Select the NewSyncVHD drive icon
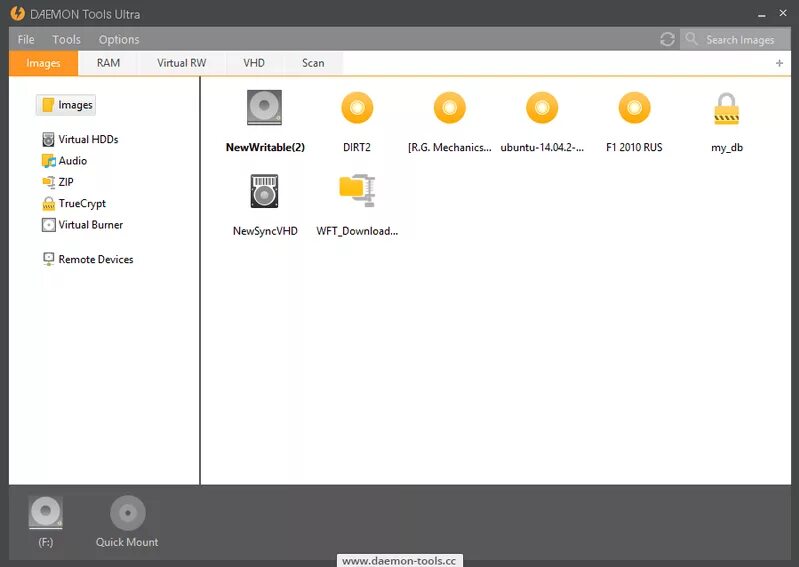This screenshot has width=799, height=567. tap(264, 191)
